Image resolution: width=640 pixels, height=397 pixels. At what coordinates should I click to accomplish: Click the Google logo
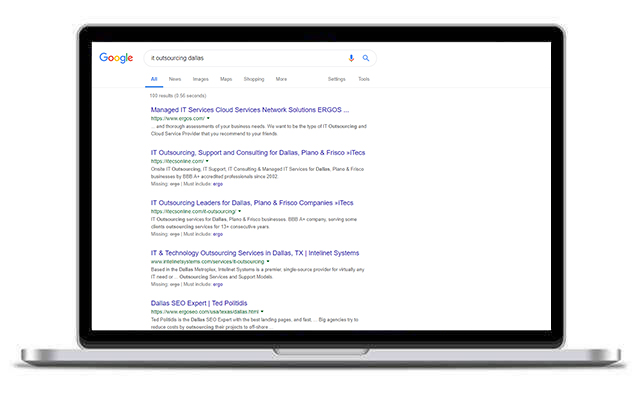(x=116, y=58)
